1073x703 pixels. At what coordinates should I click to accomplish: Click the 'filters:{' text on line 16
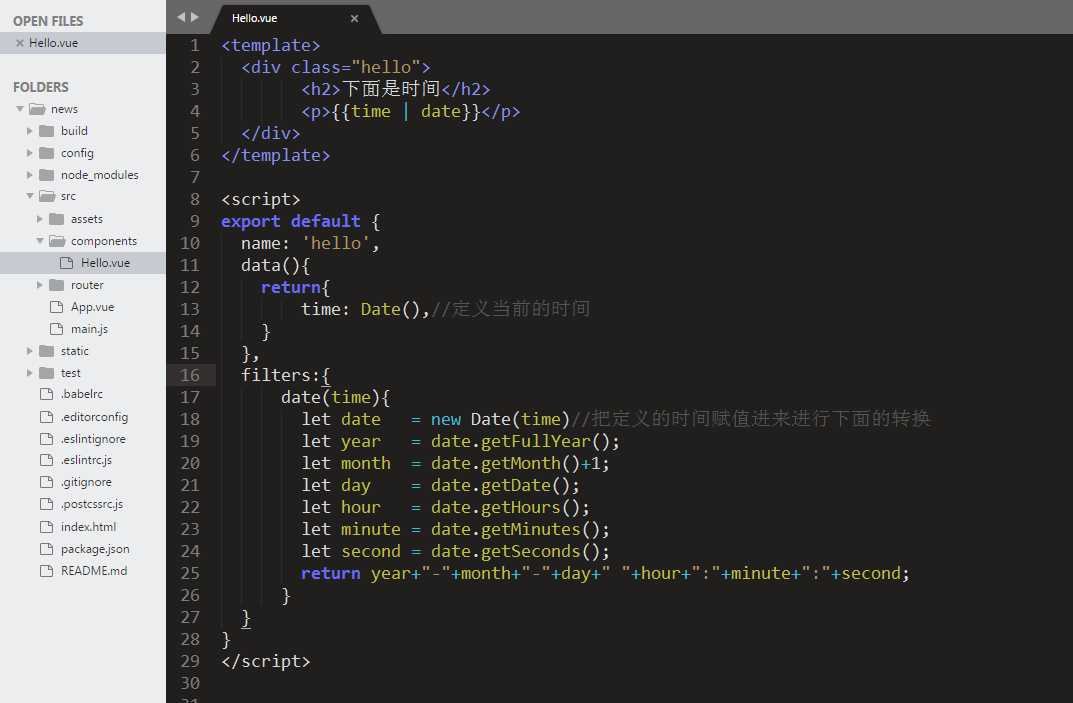click(x=286, y=375)
